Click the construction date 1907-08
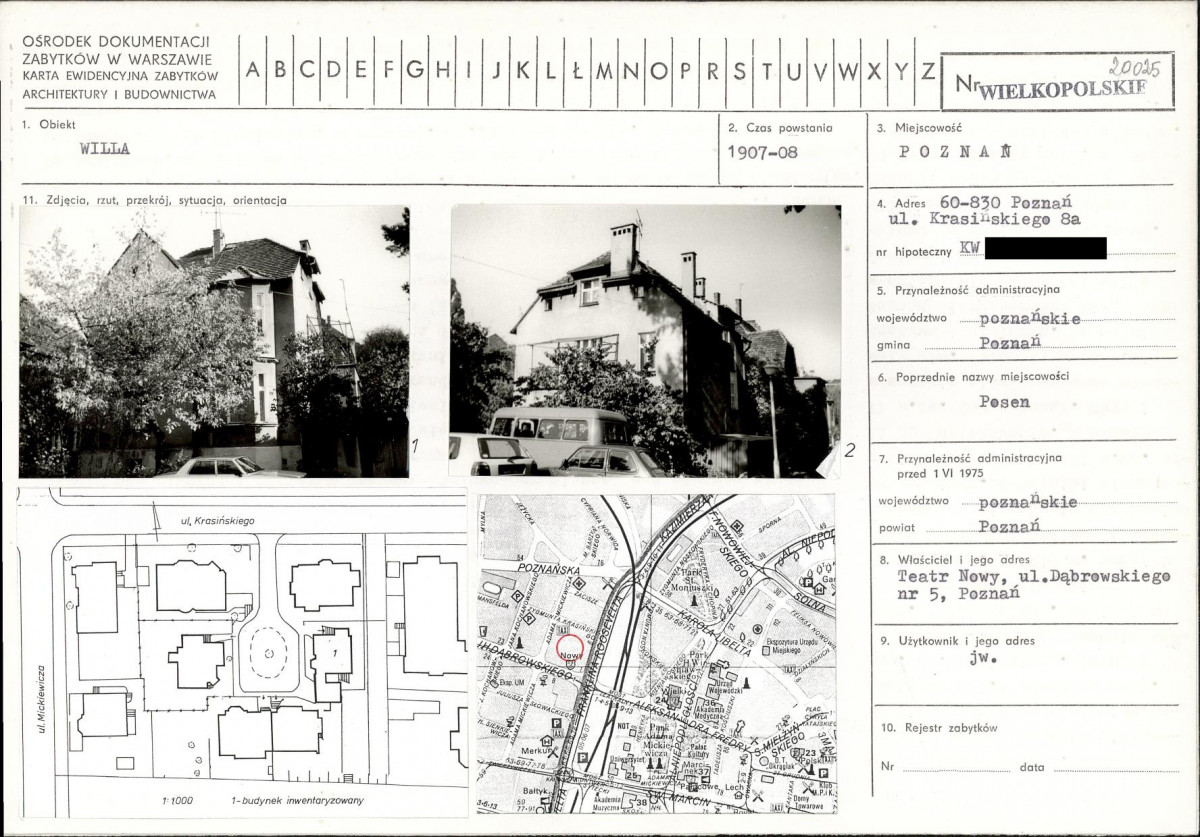The image size is (1200, 837). coord(763,153)
